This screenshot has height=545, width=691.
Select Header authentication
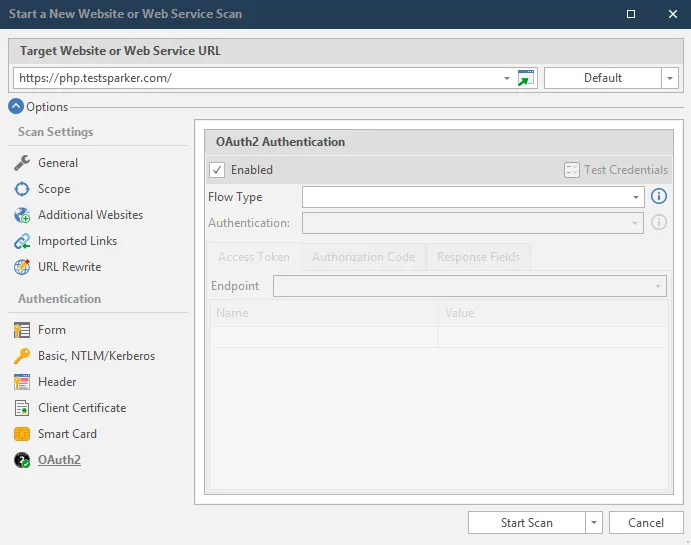[x=57, y=382]
